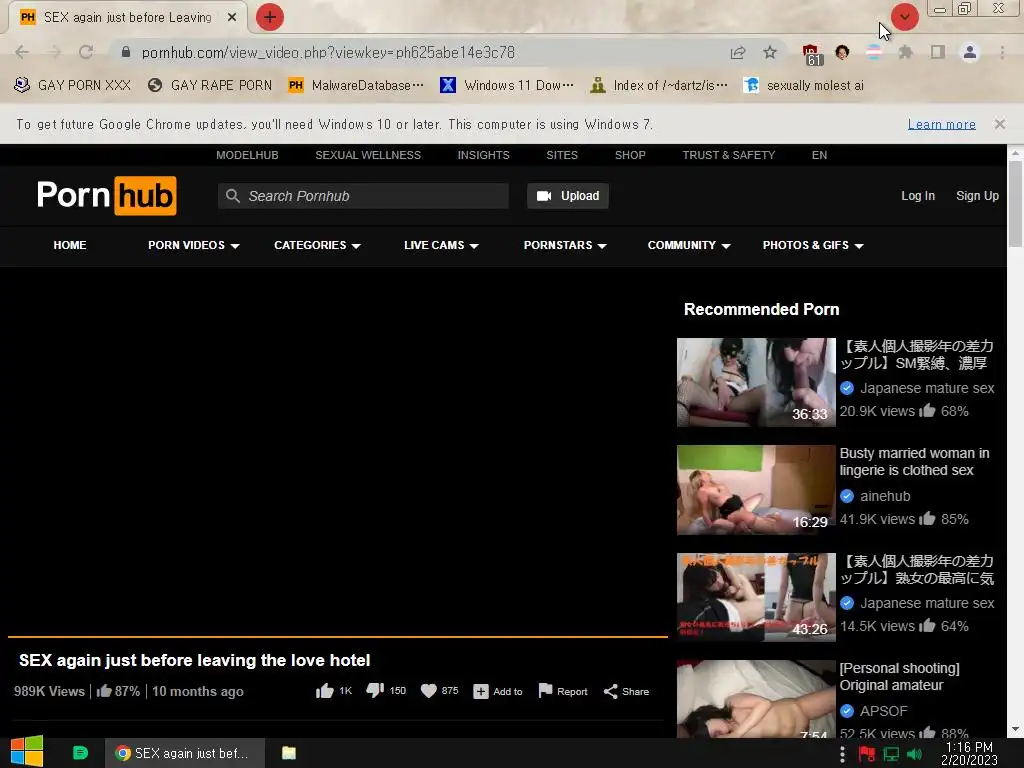The width and height of the screenshot is (1024, 768).
Task: Show hidden system tray icons
Action: [842, 754]
